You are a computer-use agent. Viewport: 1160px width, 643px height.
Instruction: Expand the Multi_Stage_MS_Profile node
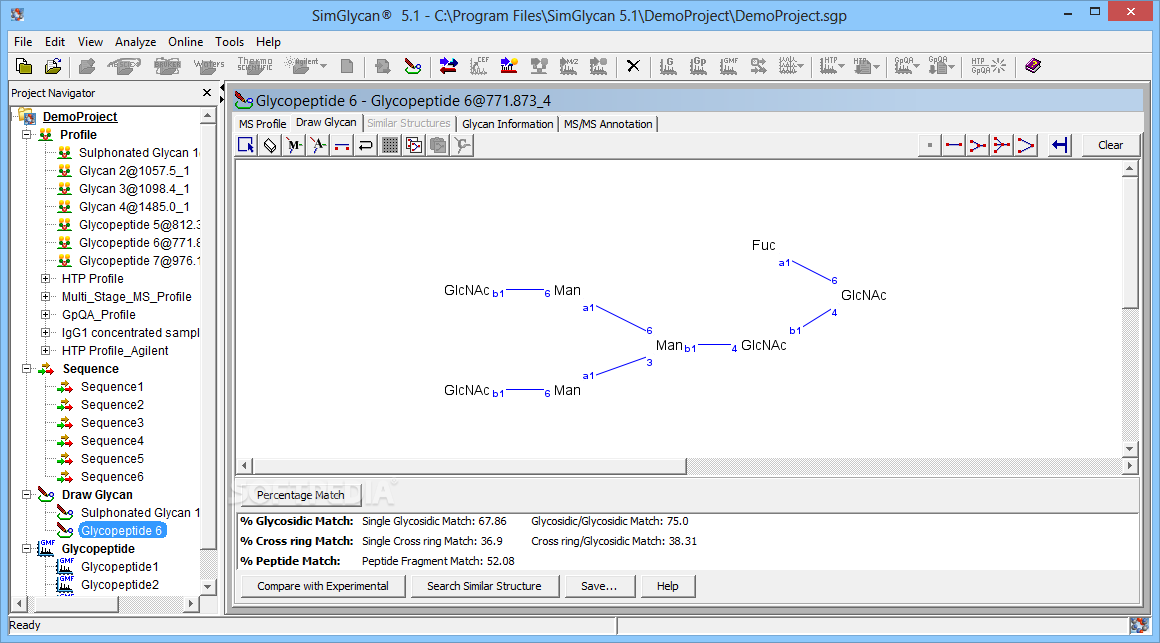point(45,297)
